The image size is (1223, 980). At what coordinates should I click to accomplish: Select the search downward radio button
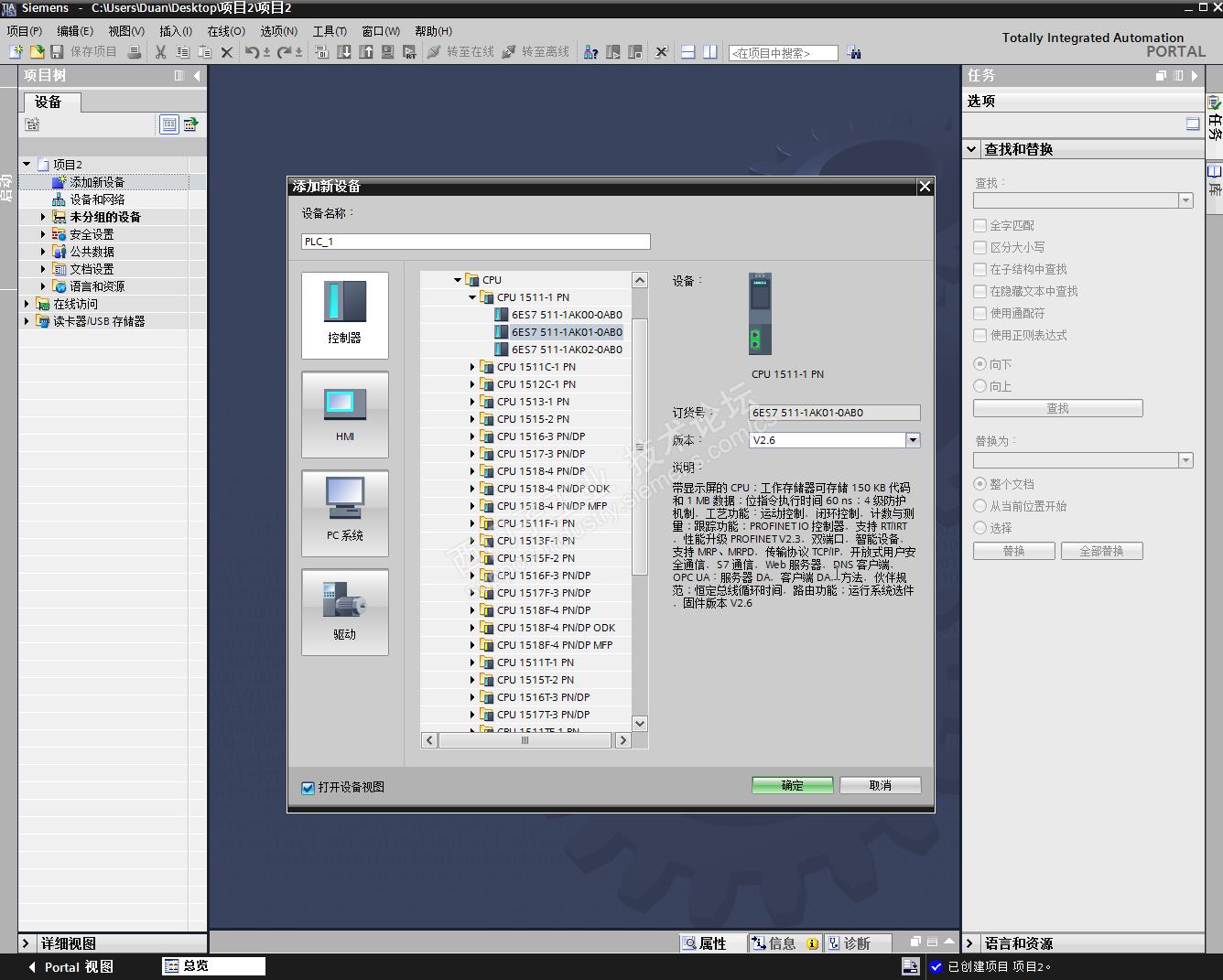pos(980,364)
